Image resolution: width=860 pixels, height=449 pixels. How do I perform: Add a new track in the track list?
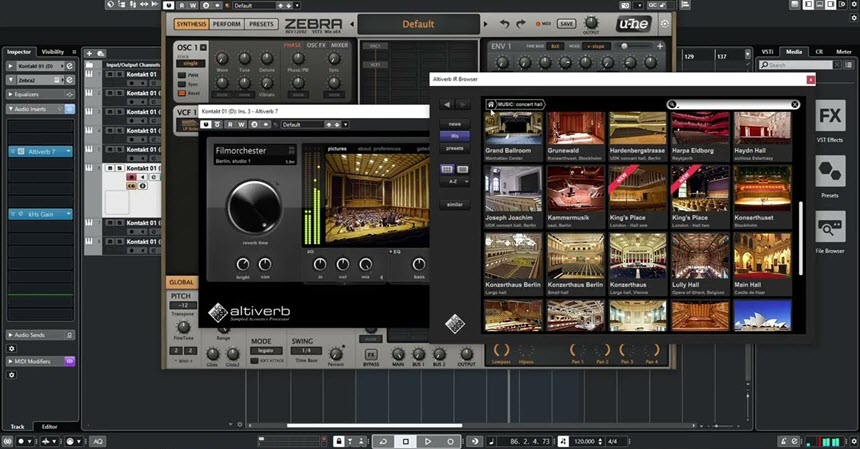click(x=89, y=53)
